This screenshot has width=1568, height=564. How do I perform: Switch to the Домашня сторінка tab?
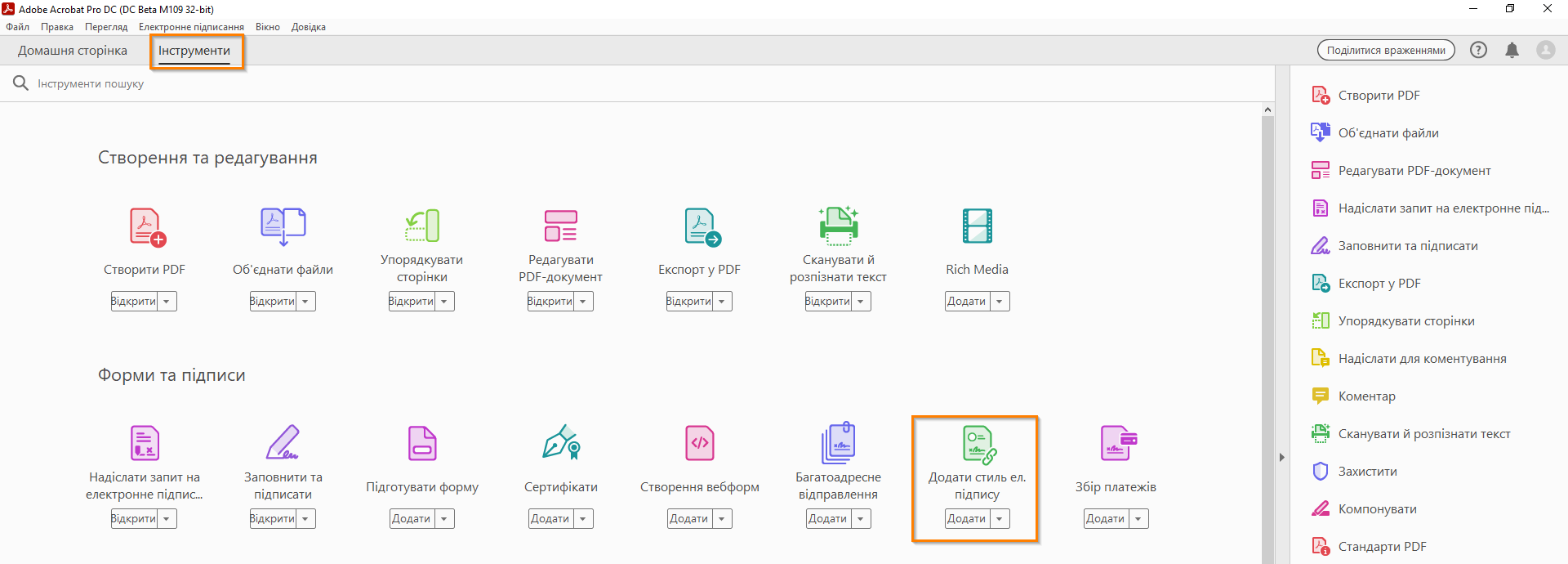[73, 51]
